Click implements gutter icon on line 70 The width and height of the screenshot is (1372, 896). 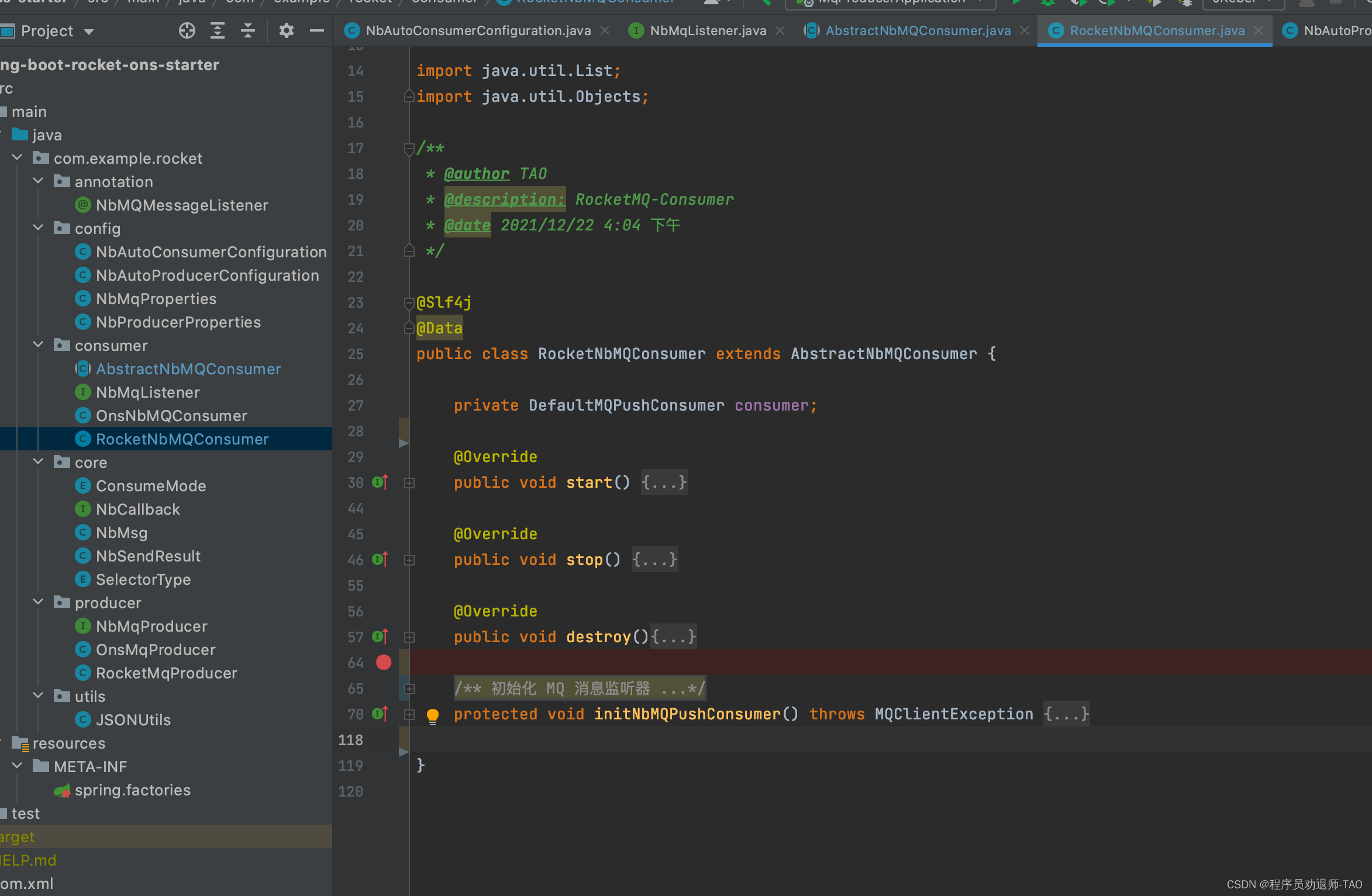point(380,714)
